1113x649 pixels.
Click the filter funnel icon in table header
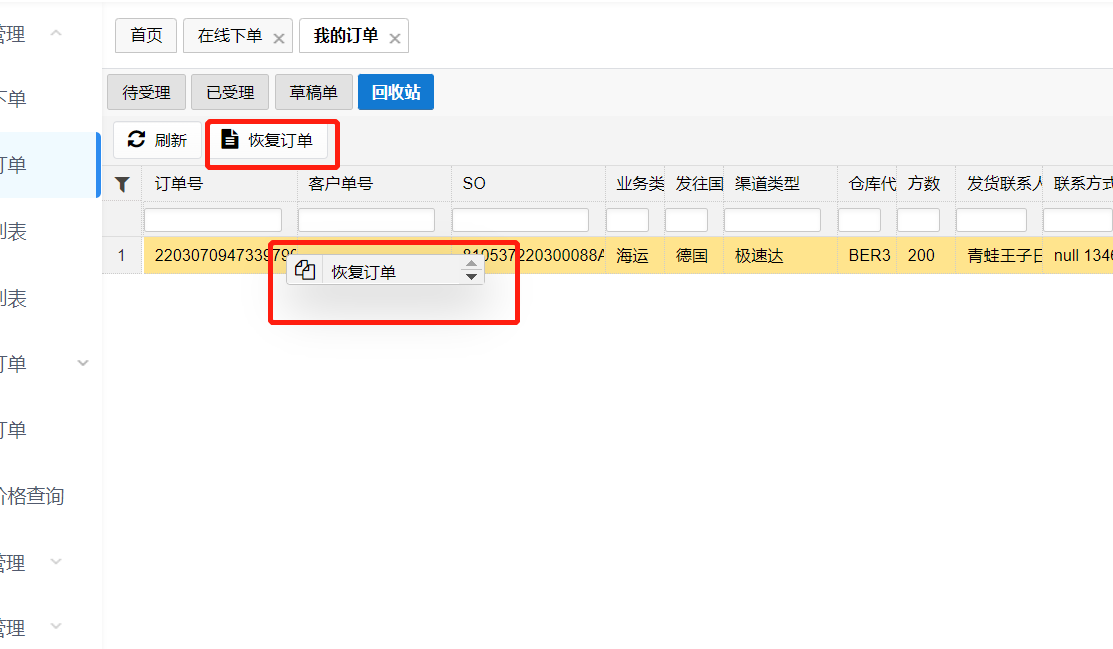[x=122, y=184]
